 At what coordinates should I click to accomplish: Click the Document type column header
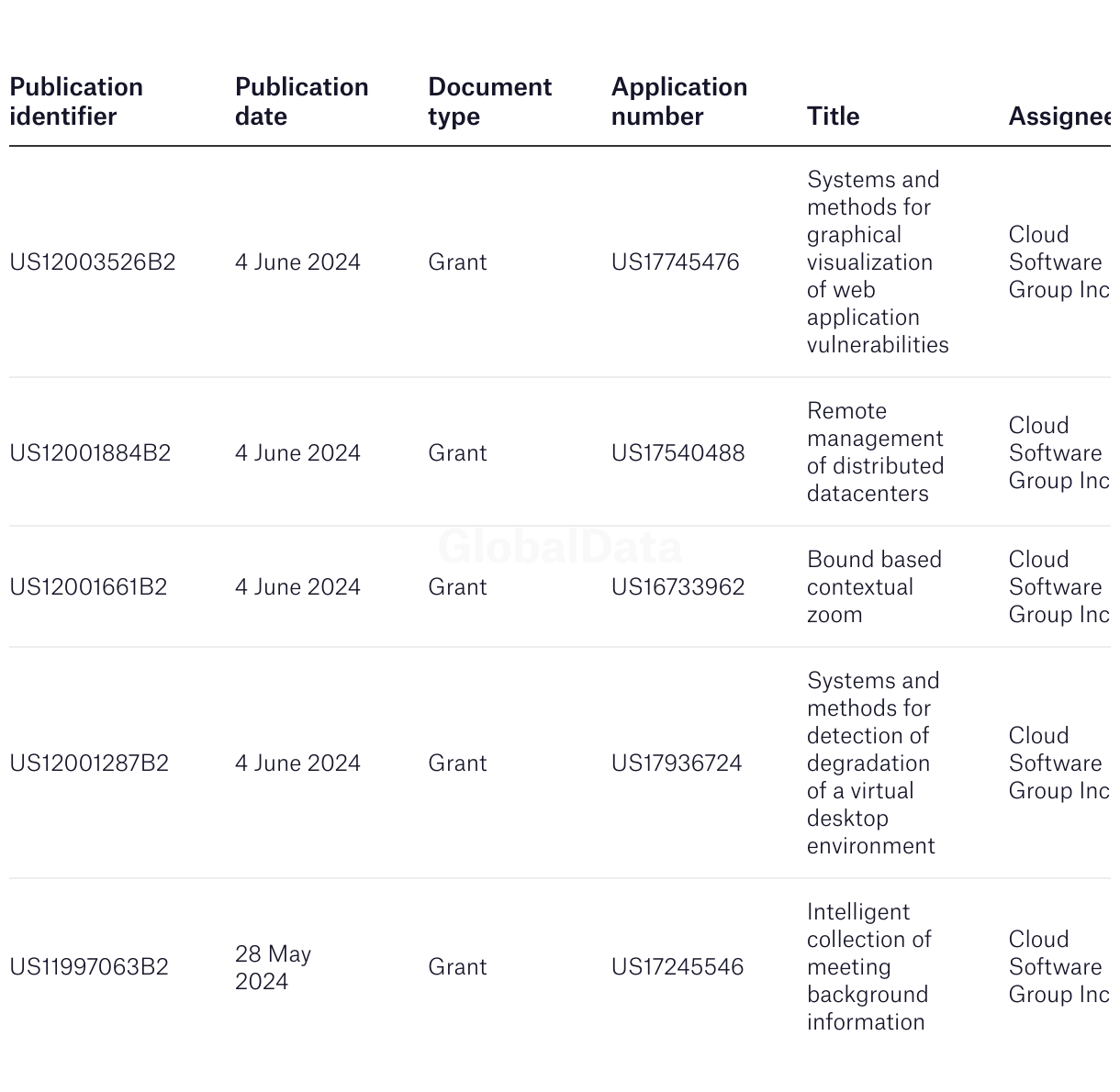[x=489, y=102]
